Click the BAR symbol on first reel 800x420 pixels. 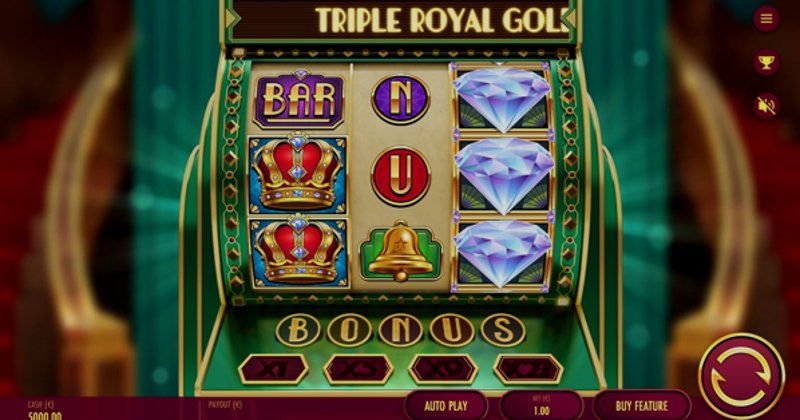[299, 100]
